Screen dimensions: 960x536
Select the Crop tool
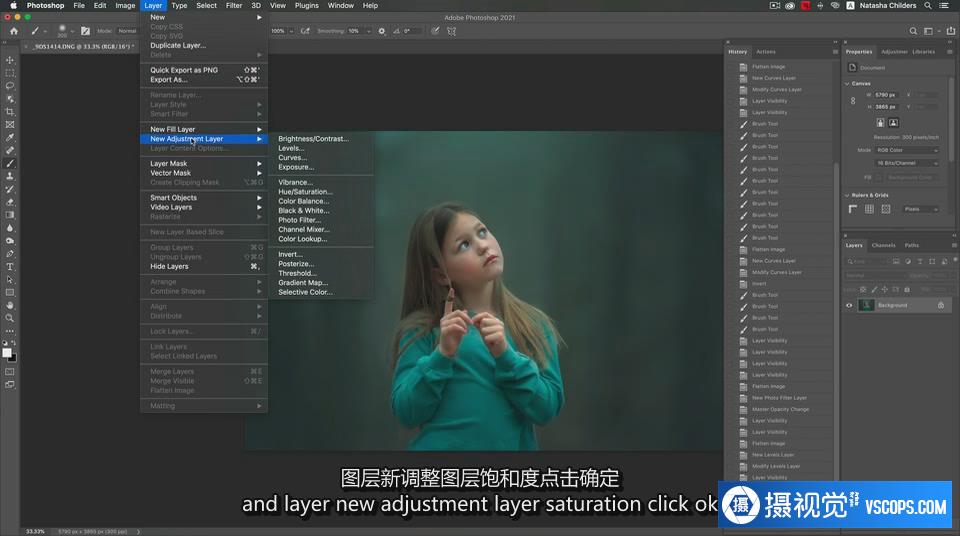[x=10, y=111]
